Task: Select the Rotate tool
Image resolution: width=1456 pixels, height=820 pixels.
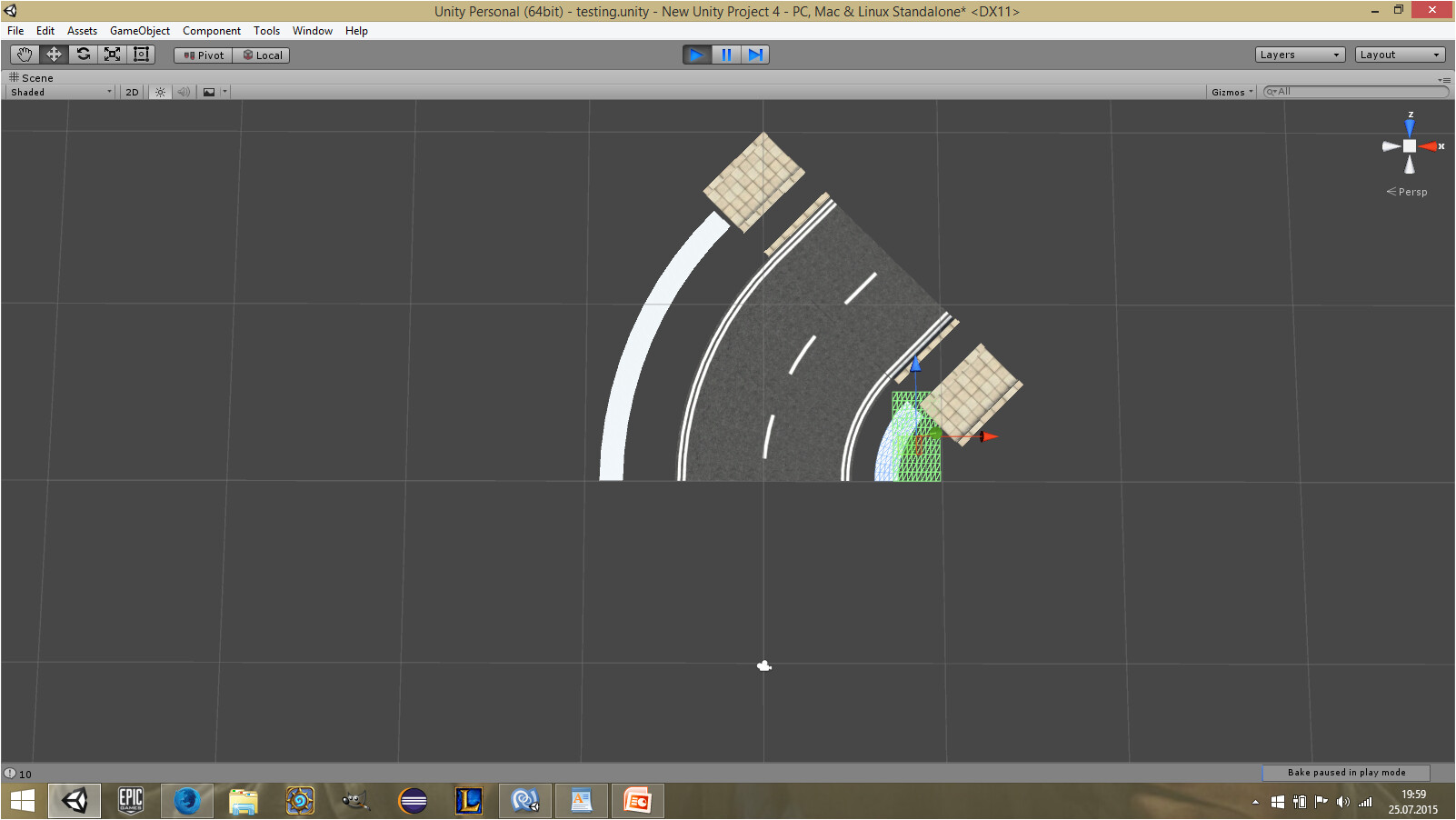Action: click(x=83, y=54)
